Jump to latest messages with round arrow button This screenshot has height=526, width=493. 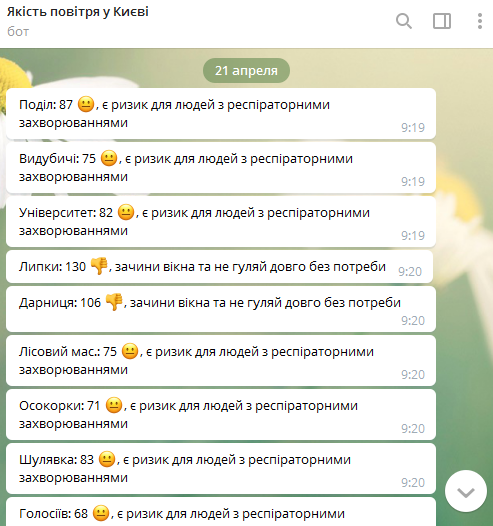[x=466, y=491]
